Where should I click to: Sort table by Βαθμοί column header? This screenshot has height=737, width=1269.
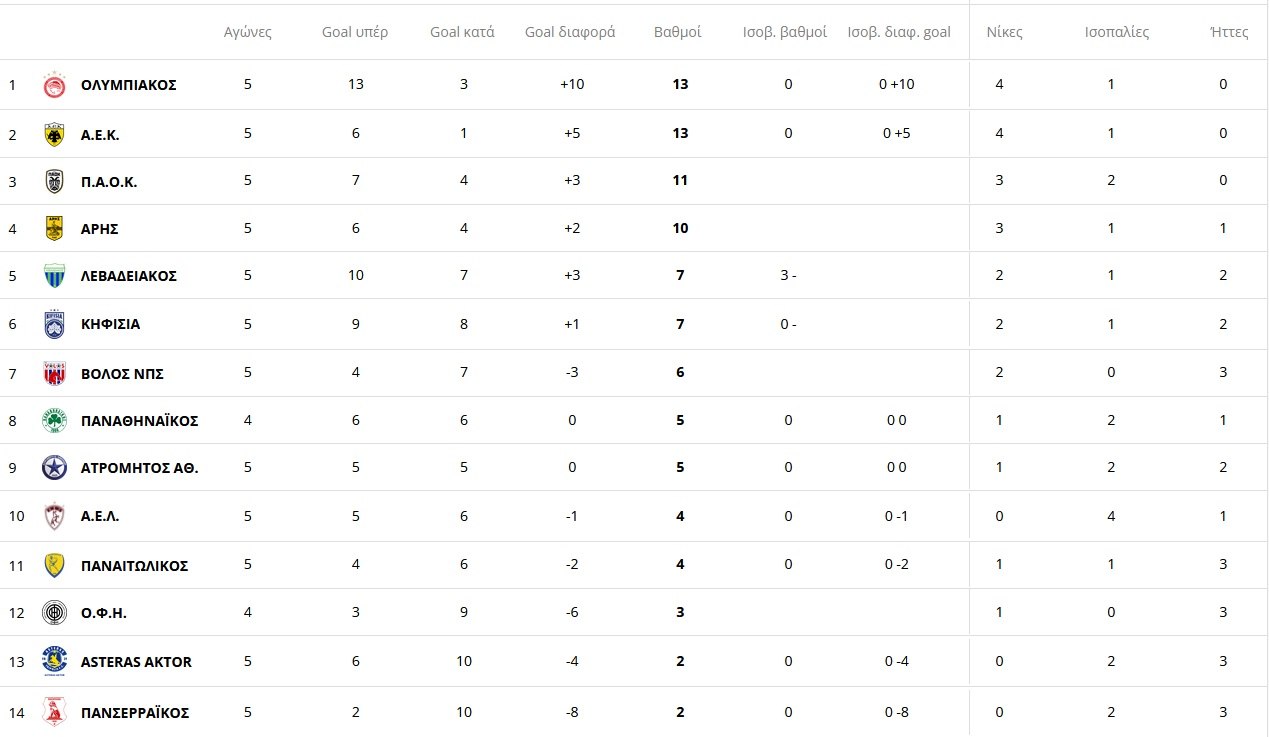pyautogui.click(x=677, y=32)
